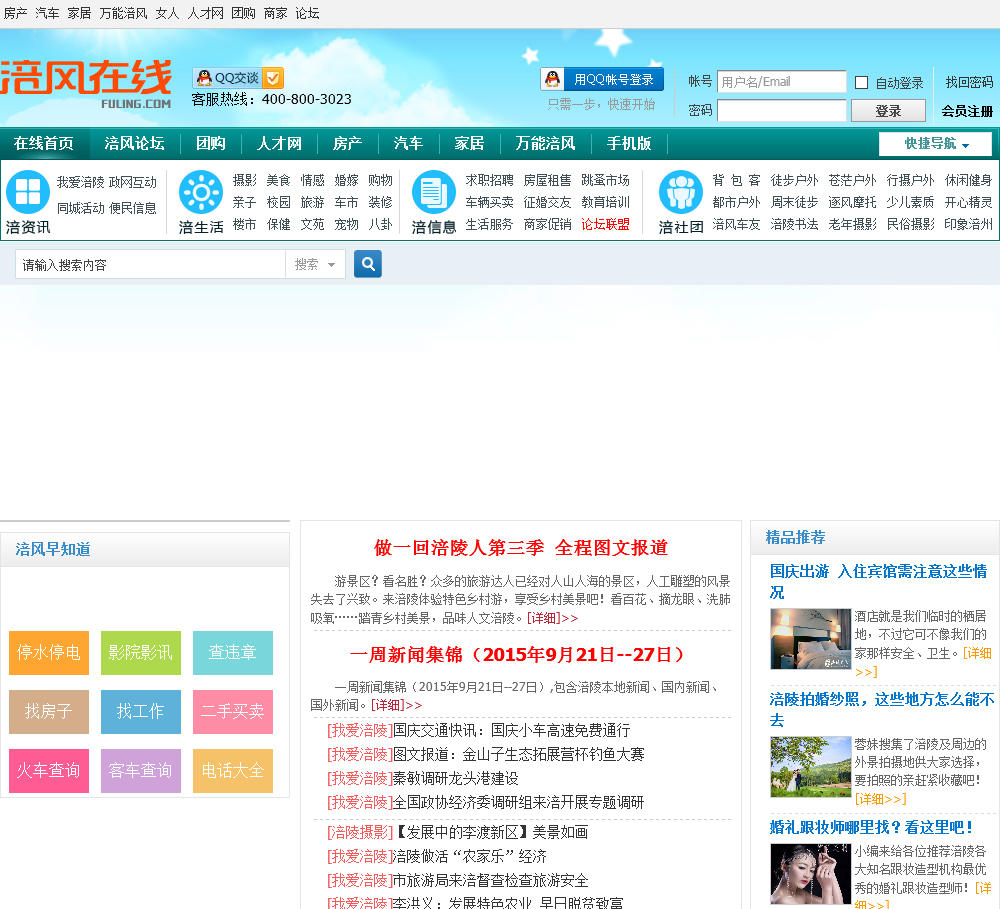Click 摄影 under 涪生活
The height and width of the screenshot is (909, 1000).
pos(244,181)
